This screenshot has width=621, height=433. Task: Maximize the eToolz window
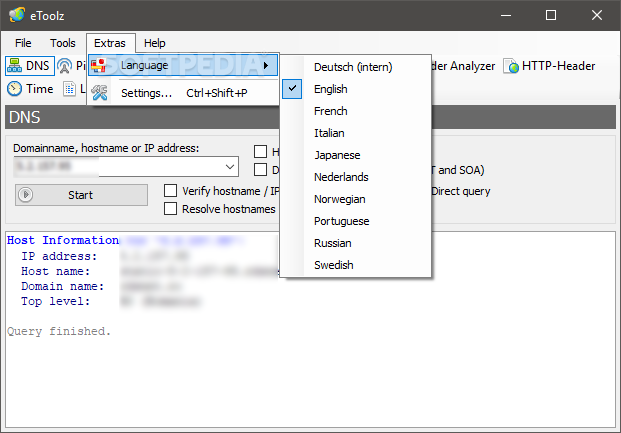(551, 15)
